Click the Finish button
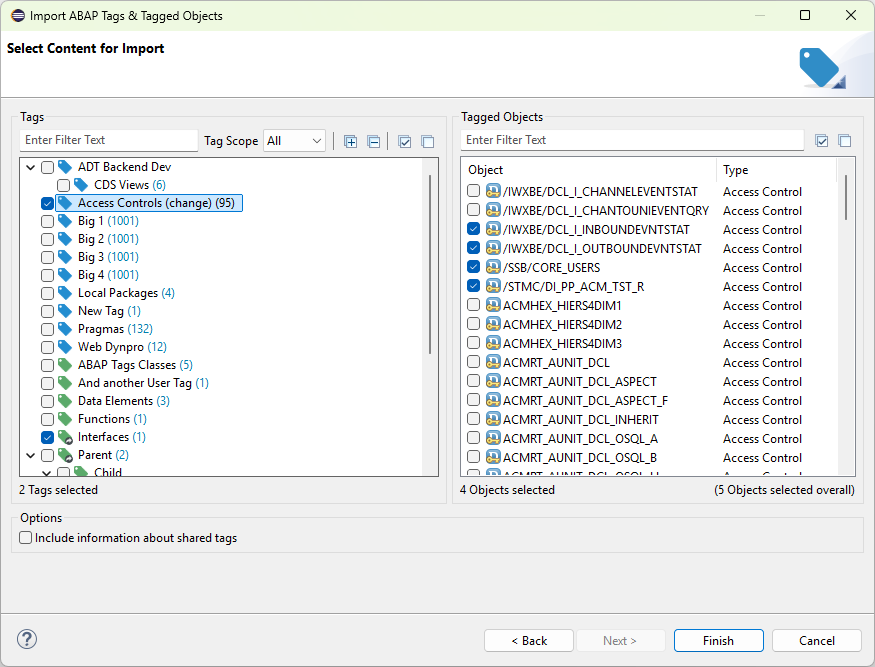Screen dimensions: 875x667 718,641
